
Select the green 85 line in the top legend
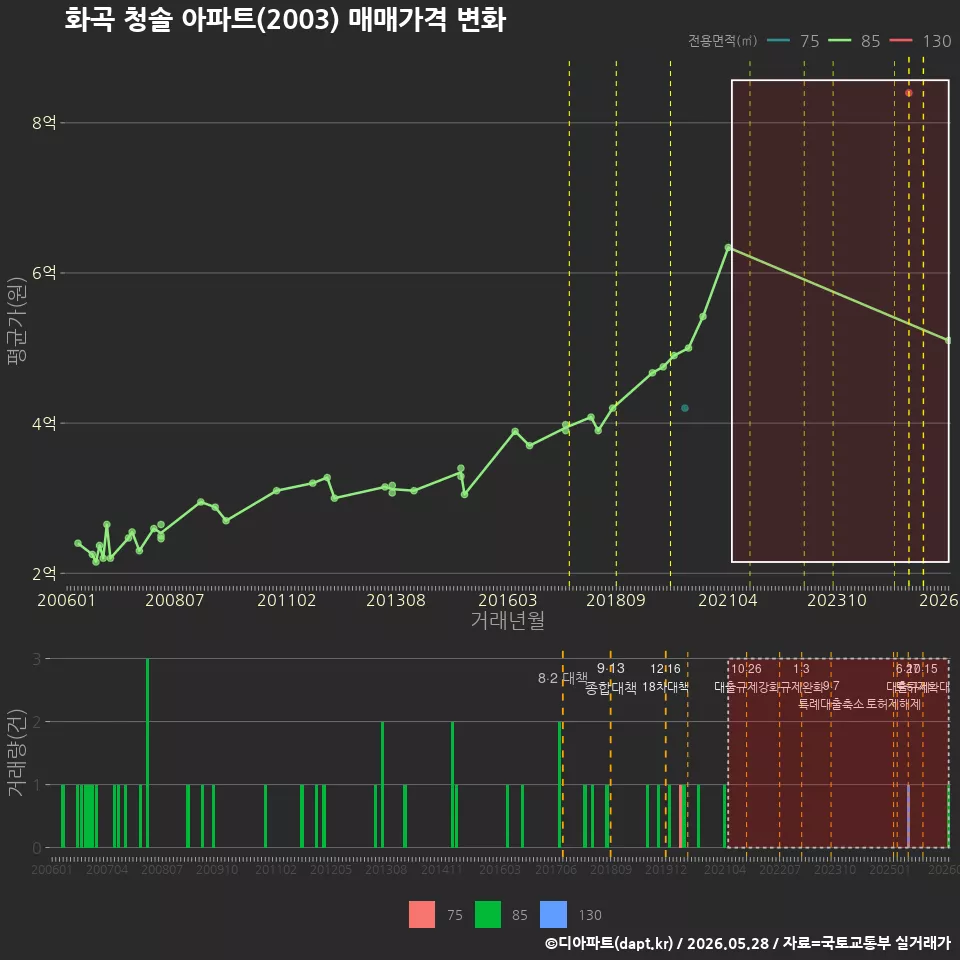click(839, 41)
